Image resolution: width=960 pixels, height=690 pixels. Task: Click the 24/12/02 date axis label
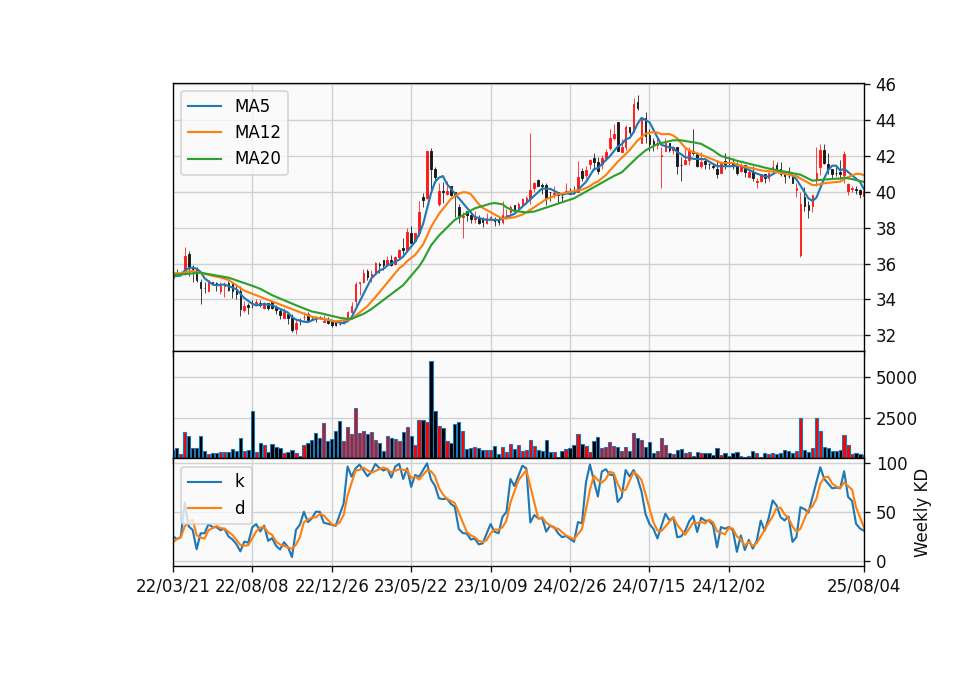click(729, 586)
